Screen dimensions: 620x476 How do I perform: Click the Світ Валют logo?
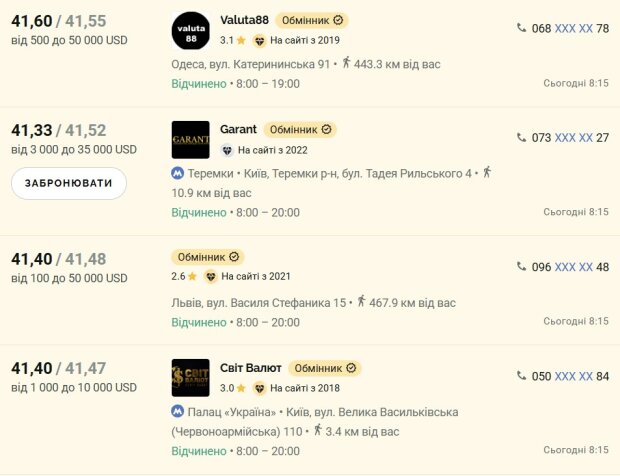click(190, 377)
